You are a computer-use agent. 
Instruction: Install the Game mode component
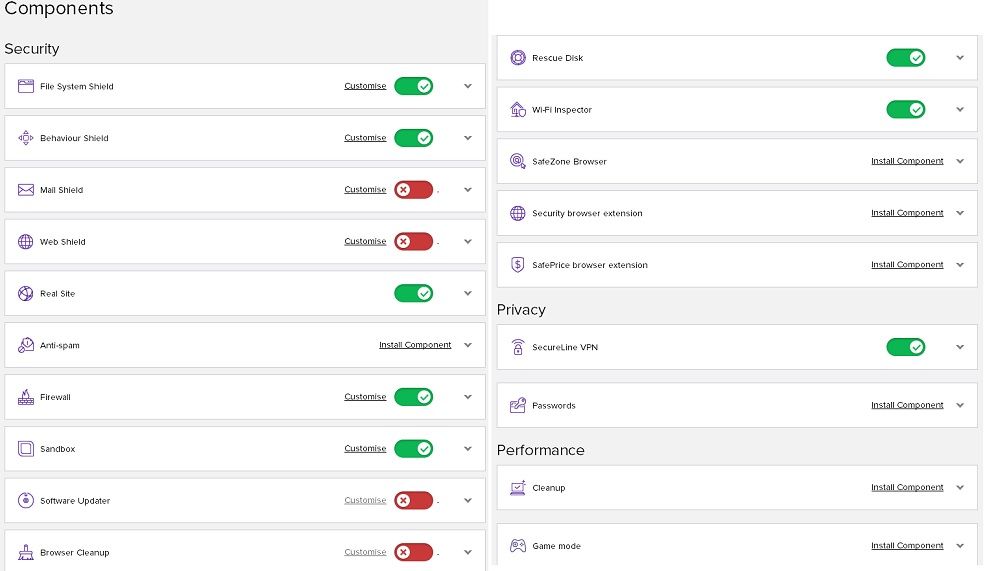907,545
